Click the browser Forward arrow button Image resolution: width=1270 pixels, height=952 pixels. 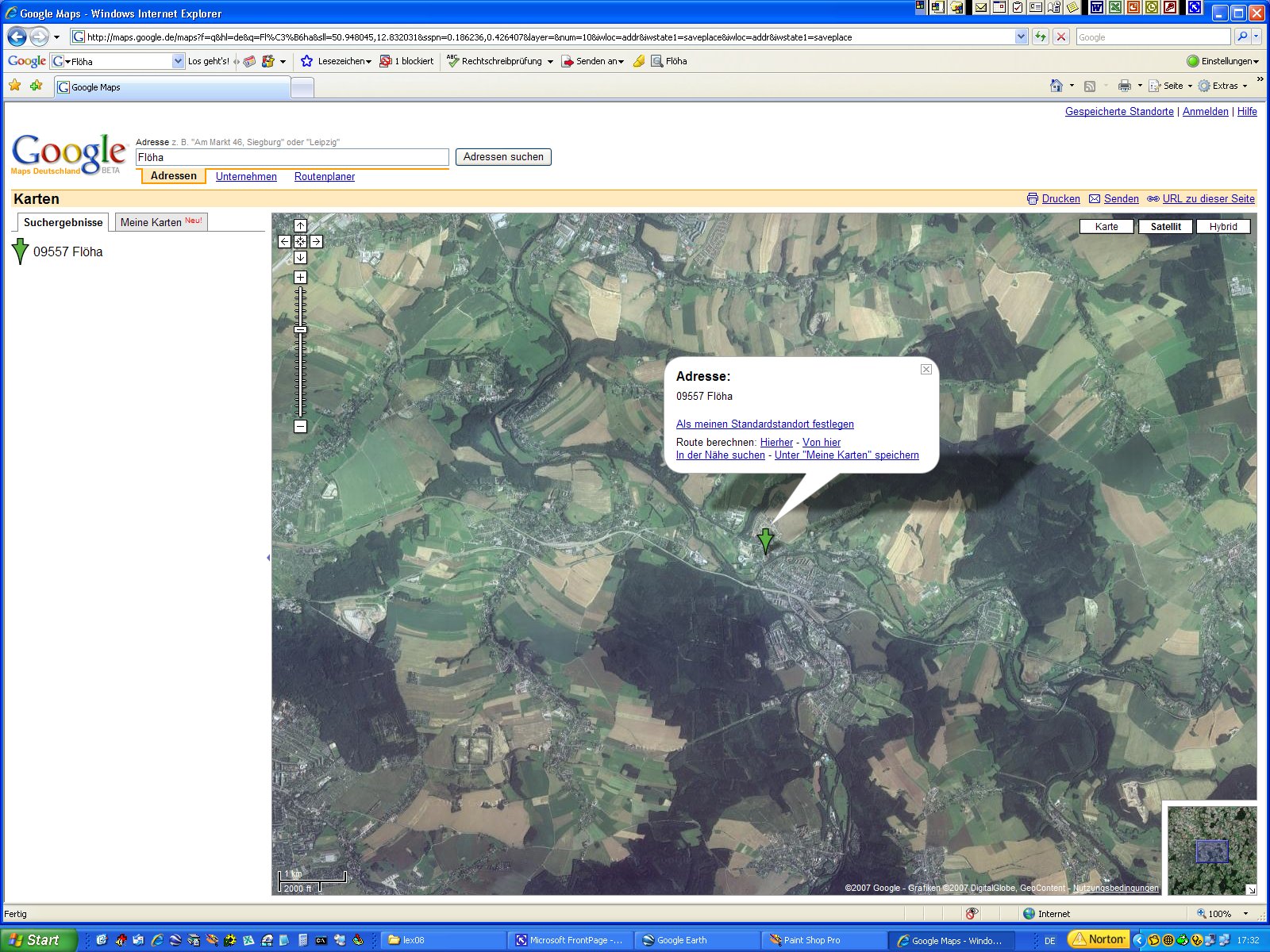point(38,36)
